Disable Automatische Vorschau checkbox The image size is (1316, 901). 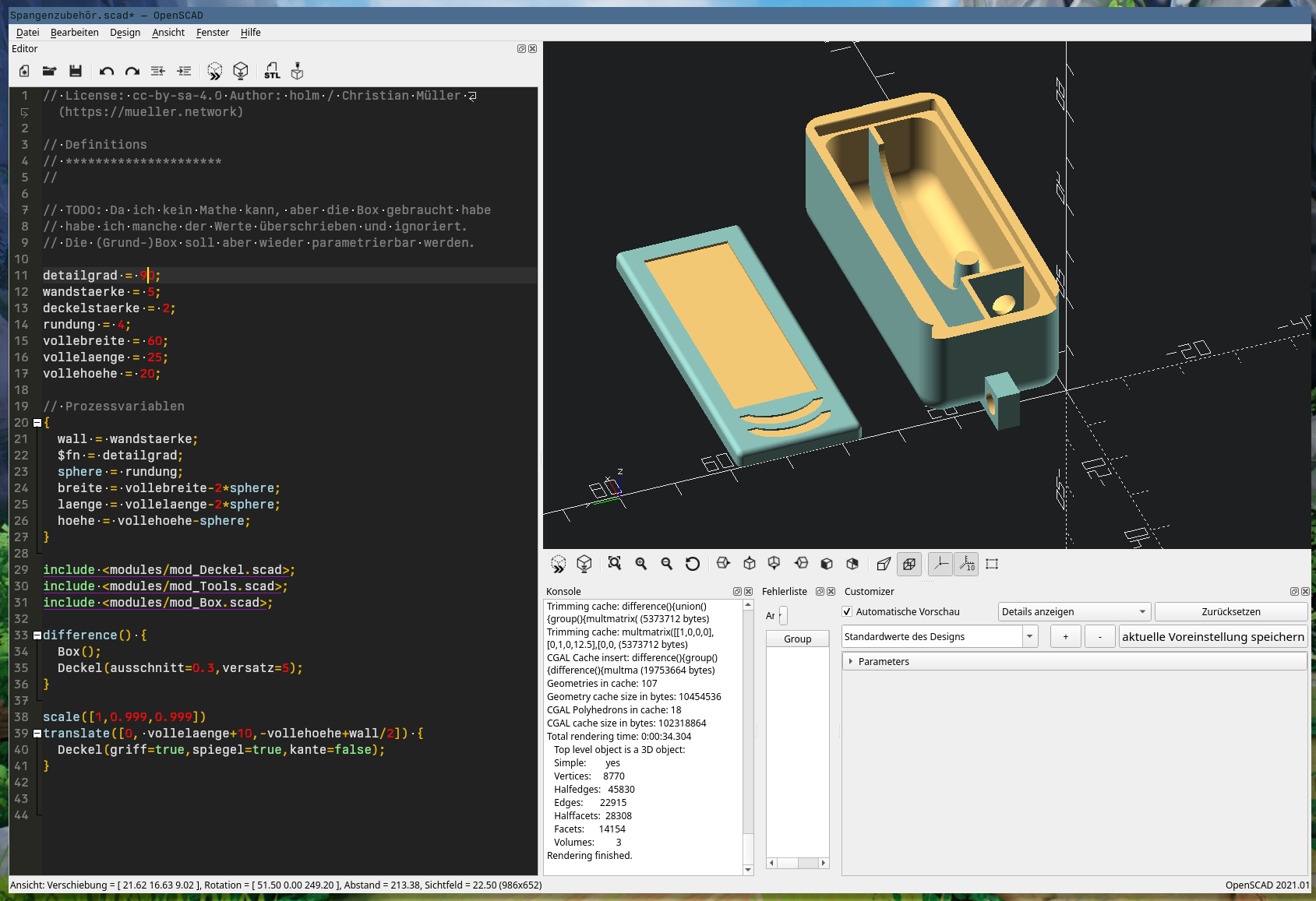848,612
